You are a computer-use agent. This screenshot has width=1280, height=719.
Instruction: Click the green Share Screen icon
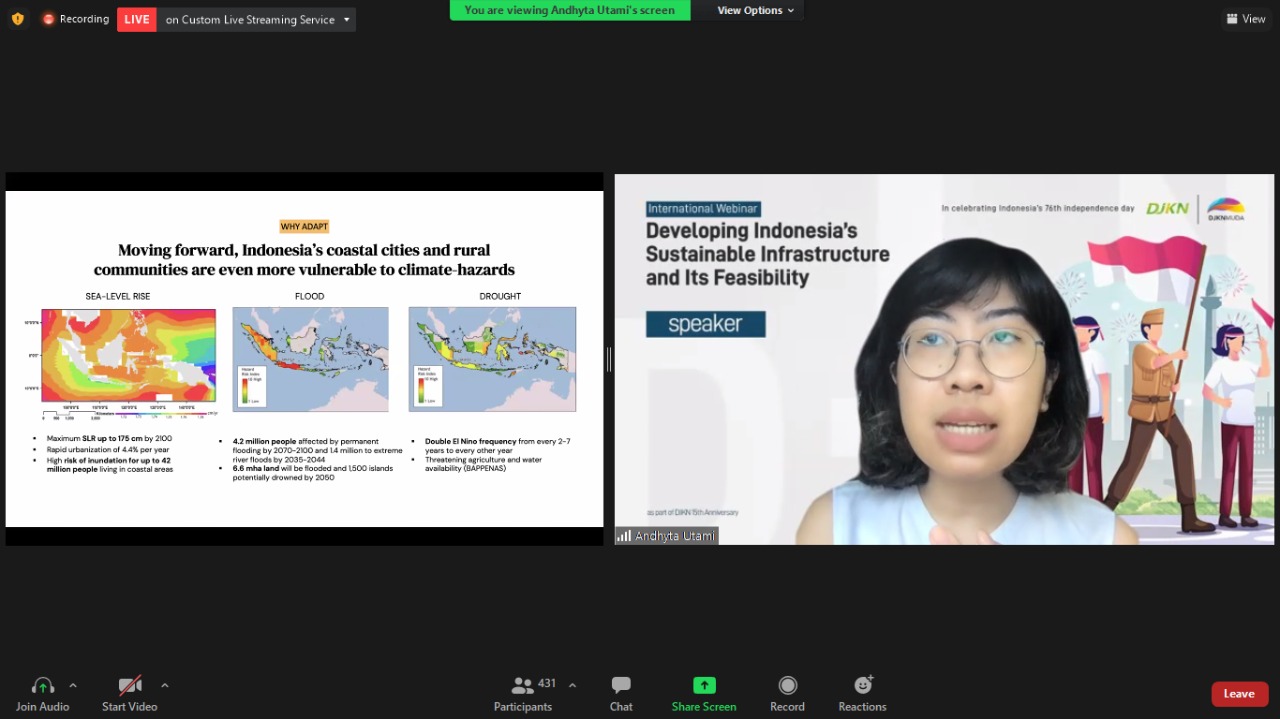(704, 686)
